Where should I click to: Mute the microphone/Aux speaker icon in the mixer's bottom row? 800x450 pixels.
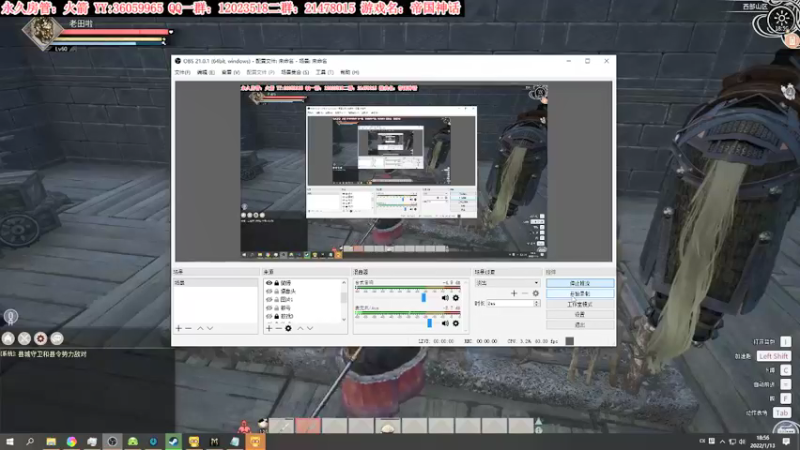coord(445,323)
